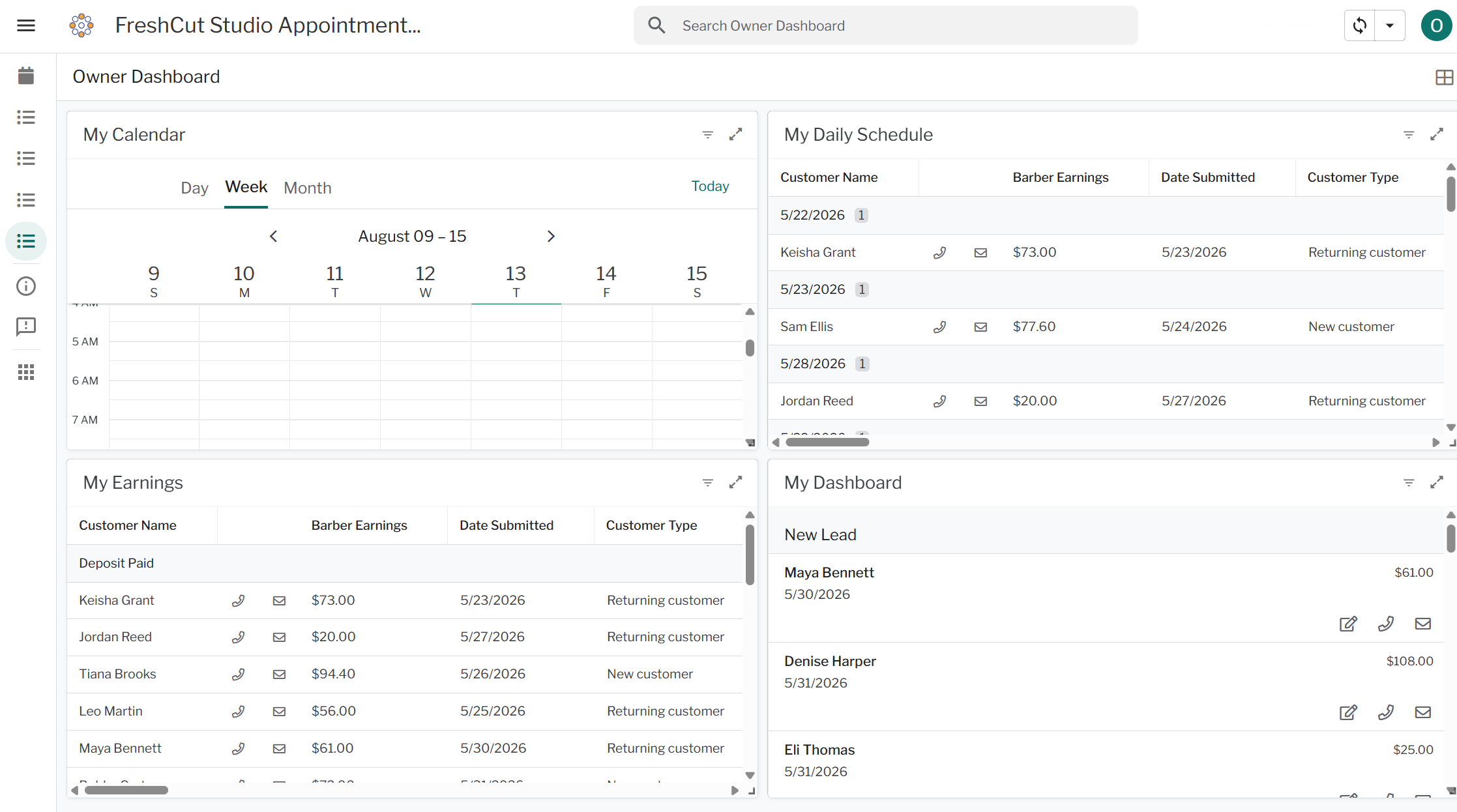Select day 13 Thursday in calendar
This screenshot has width=1457, height=812.
click(x=516, y=282)
